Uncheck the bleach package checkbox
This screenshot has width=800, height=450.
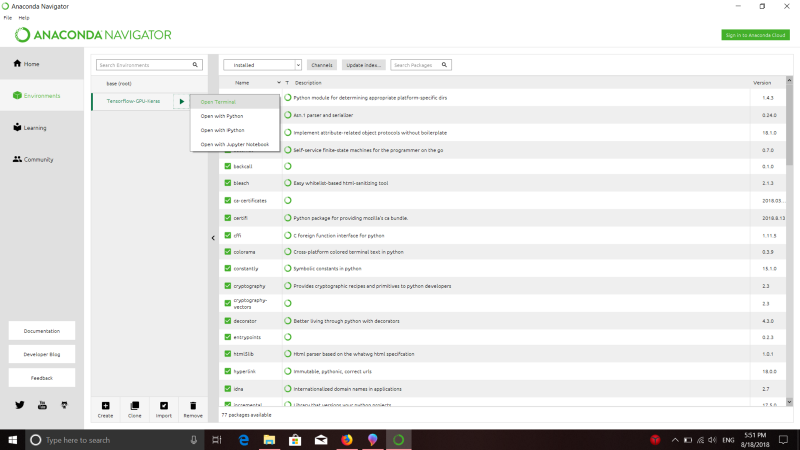point(228,183)
